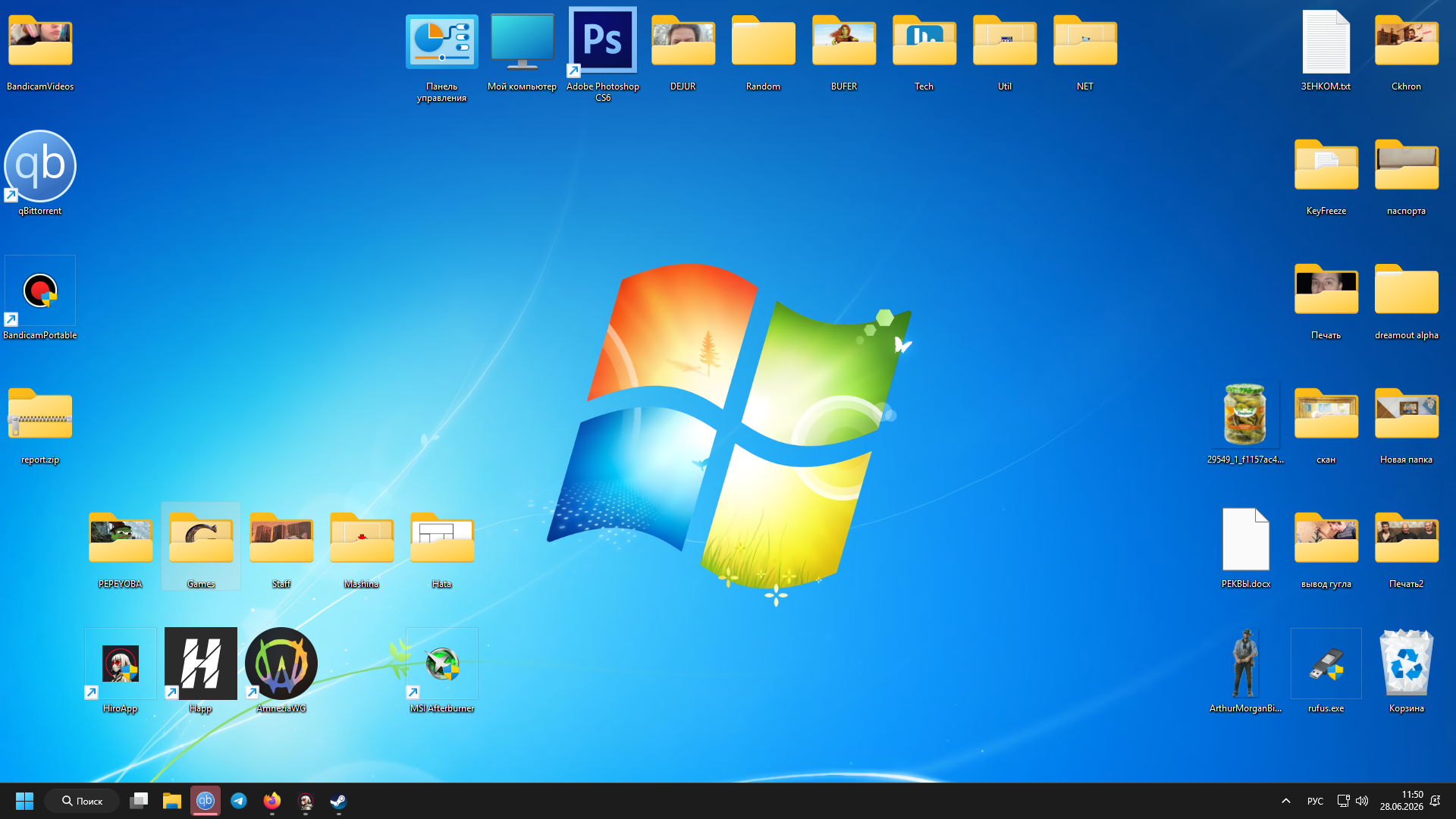Select the report.zip archive

[40, 423]
